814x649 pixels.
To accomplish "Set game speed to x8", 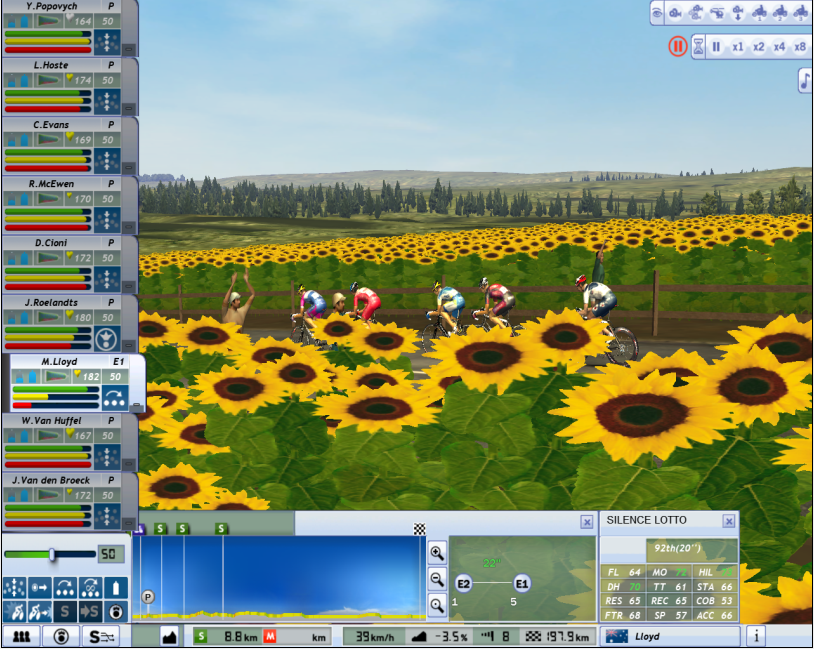I will [x=800, y=47].
